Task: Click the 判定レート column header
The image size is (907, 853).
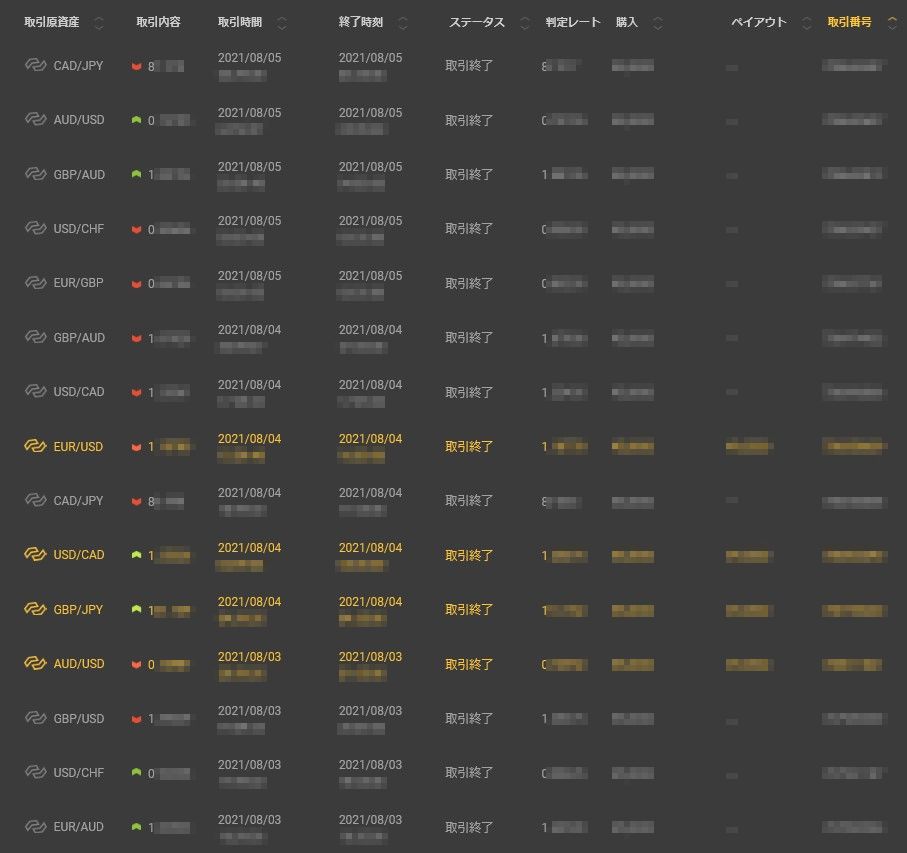Action: (x=573, y=22)
